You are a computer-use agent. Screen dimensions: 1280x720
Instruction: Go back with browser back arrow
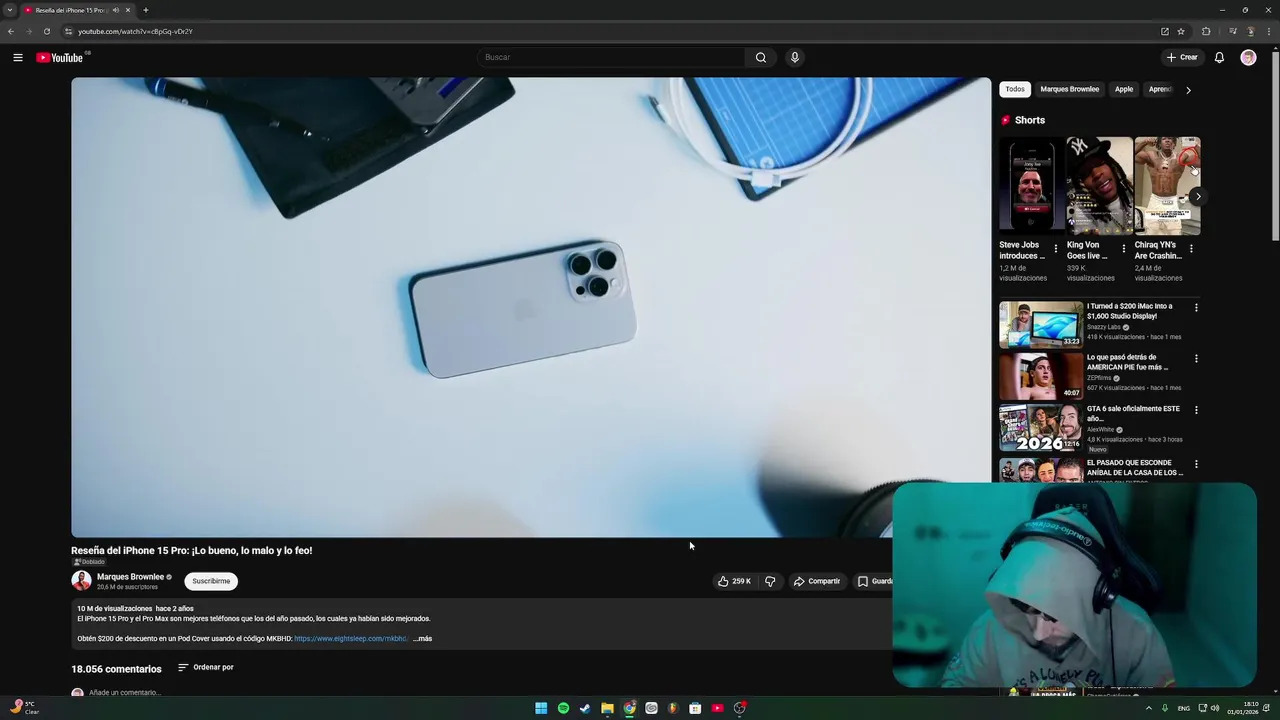11,31
